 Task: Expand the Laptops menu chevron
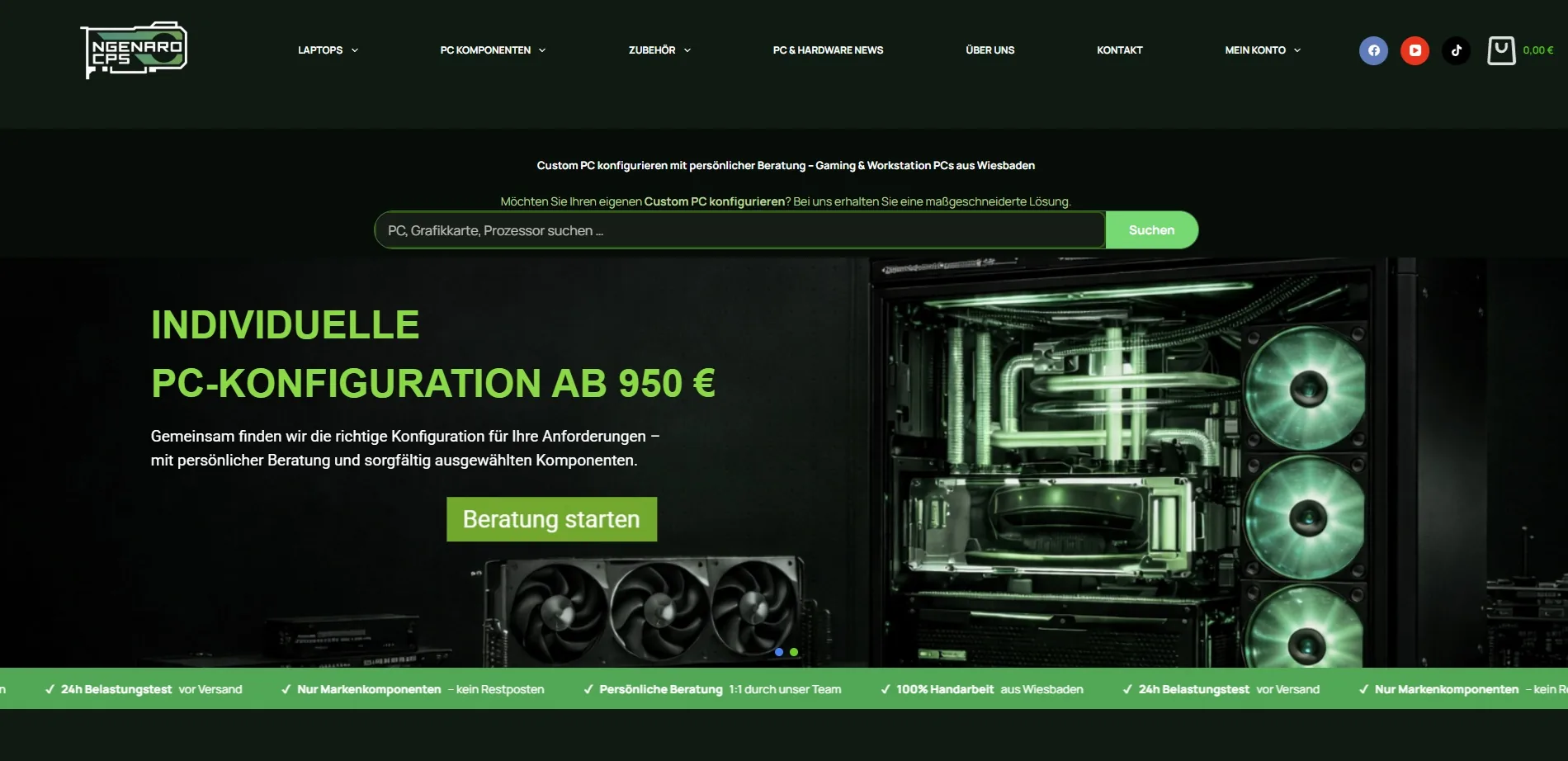(x=355, y=50)
